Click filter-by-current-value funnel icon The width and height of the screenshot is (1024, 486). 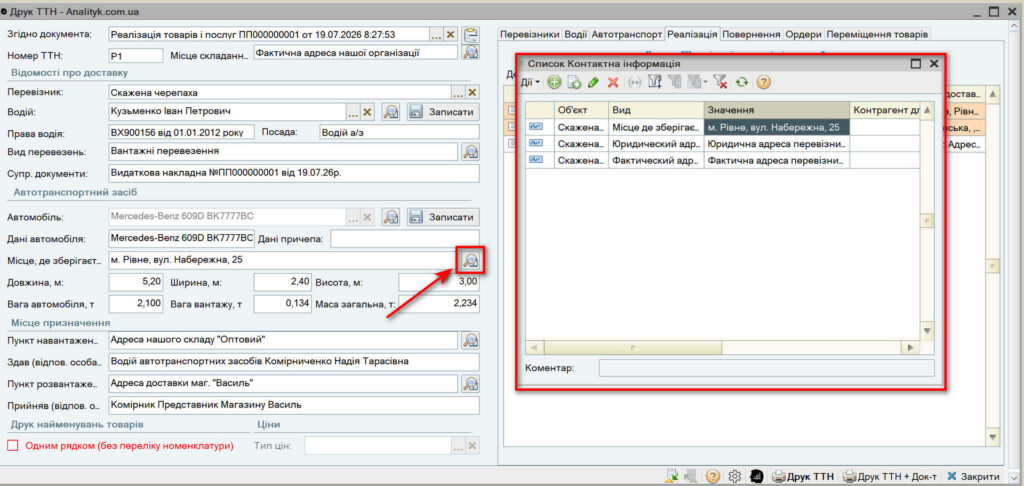point(675,82)
